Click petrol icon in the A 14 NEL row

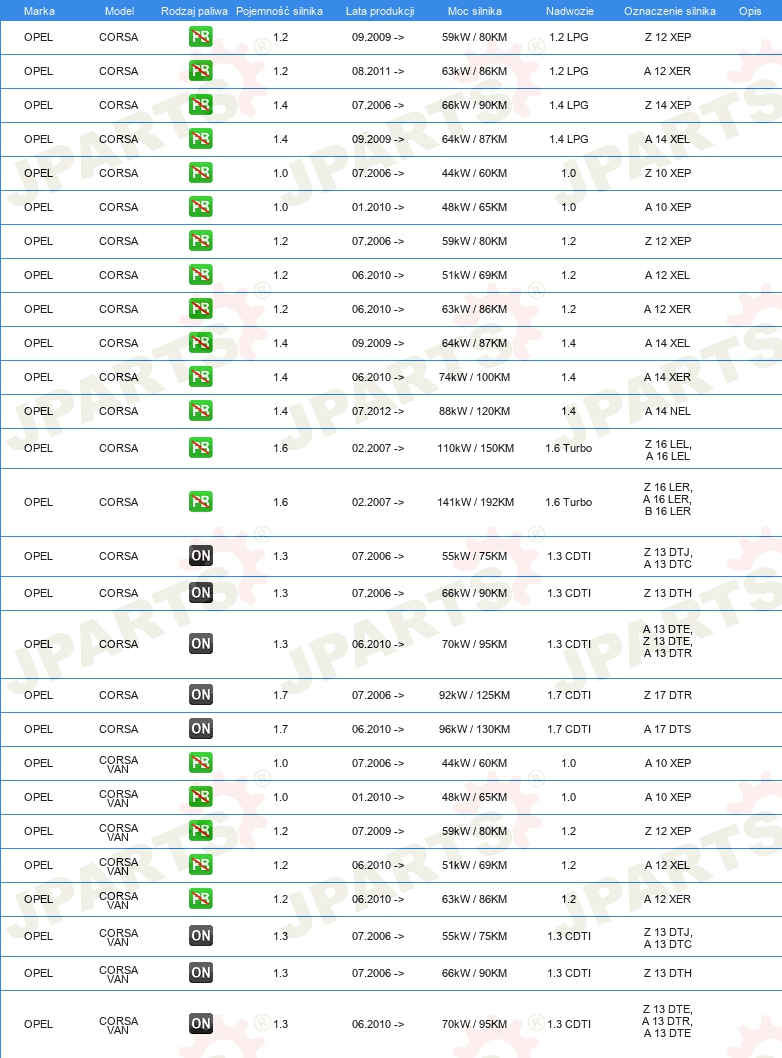pos(200,411)
